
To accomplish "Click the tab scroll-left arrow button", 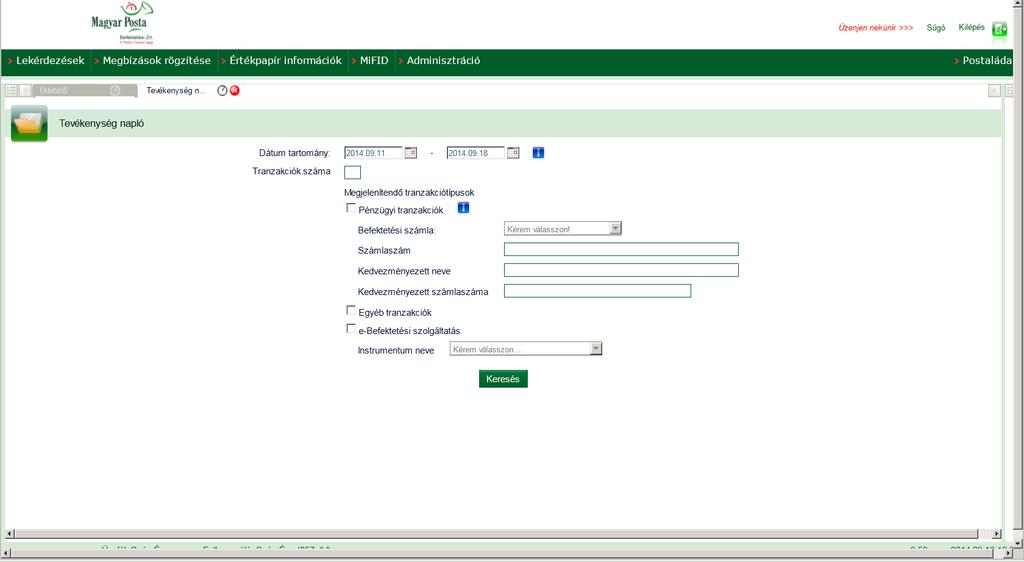I will 25,91.
